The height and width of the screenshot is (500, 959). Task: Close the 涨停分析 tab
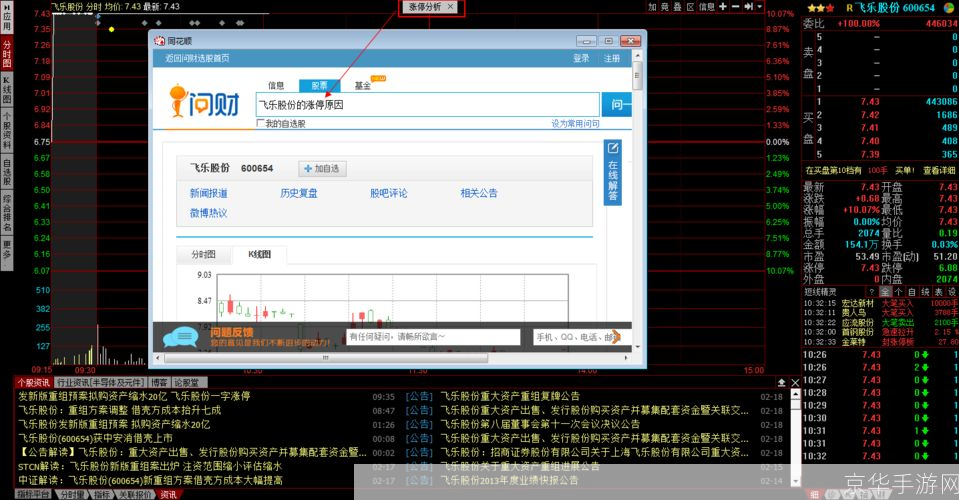pyautogui.click(x=451, y=7)
